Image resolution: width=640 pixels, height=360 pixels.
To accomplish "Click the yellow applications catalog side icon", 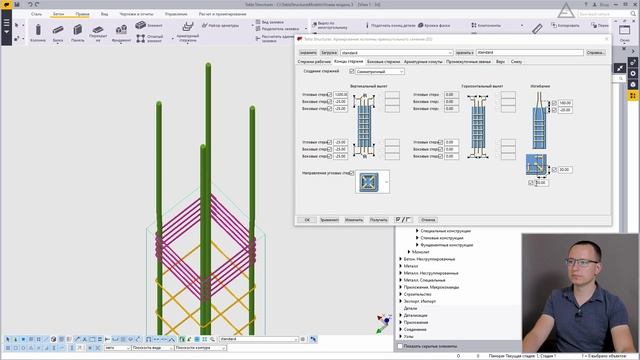I will (633, 96).
